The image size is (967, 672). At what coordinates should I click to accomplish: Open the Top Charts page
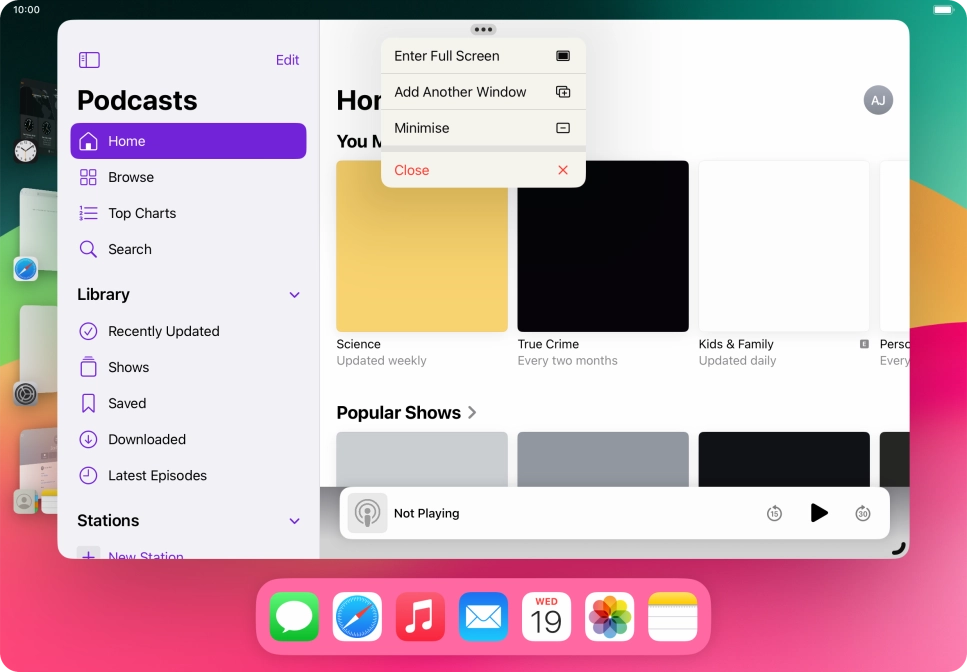(142, 213)
